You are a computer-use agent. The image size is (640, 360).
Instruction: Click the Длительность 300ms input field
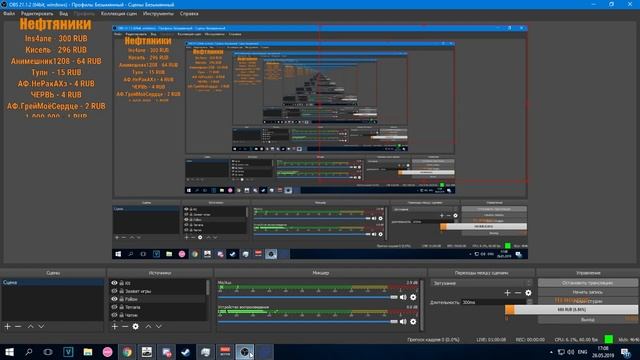point(493,302)
